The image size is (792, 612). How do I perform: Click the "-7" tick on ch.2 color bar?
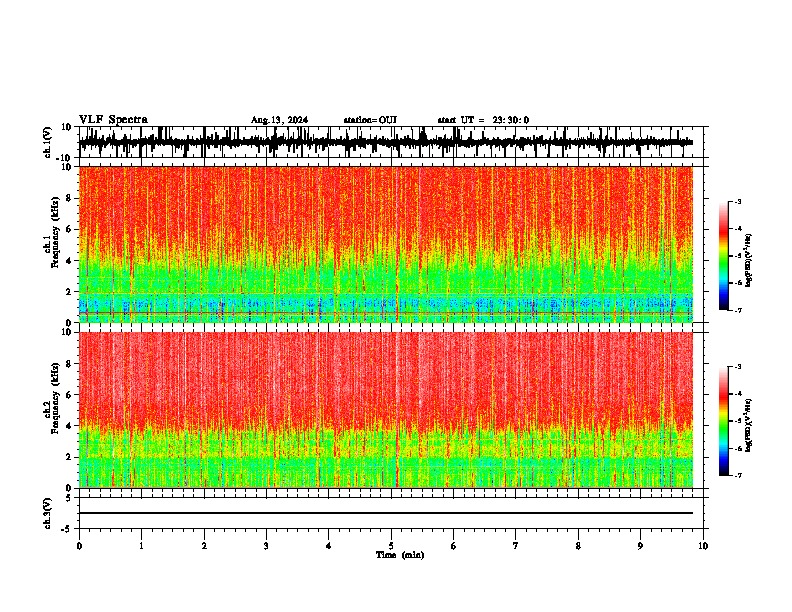coord(738,475)
